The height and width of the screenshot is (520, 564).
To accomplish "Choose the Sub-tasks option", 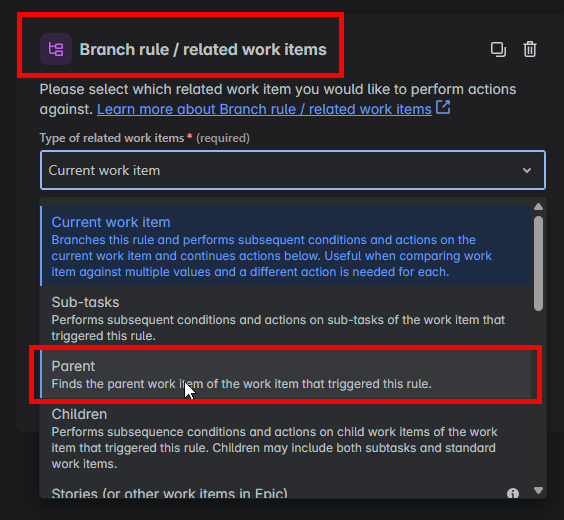I will 286,318.
